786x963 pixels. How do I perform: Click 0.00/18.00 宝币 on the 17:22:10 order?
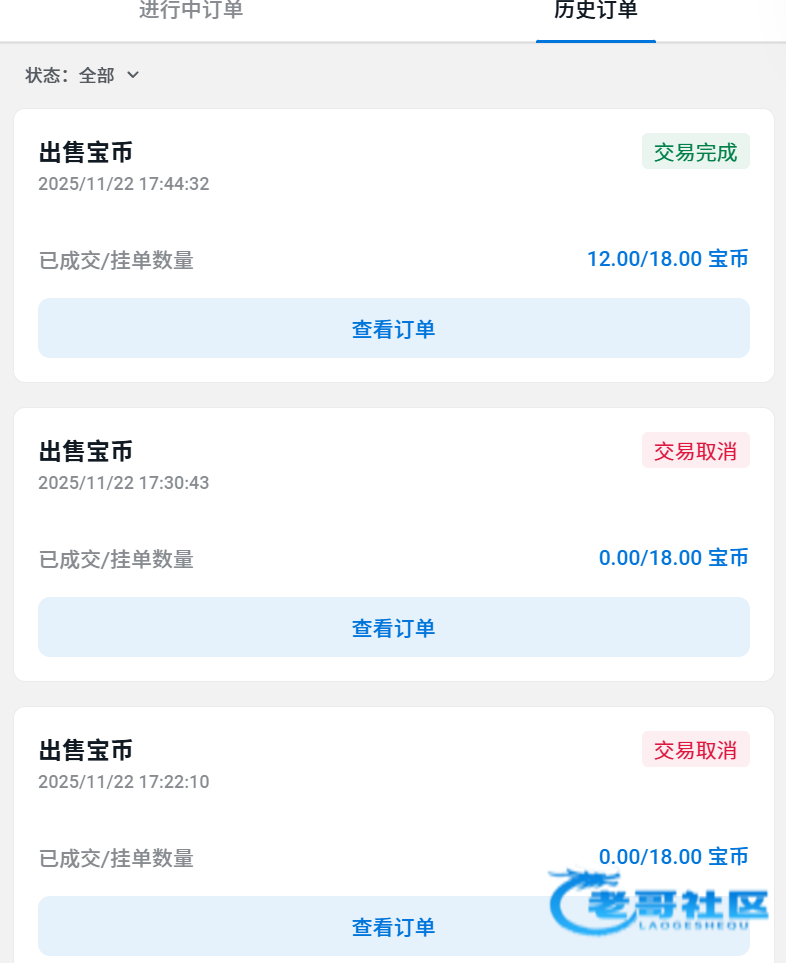pos(673,857)
